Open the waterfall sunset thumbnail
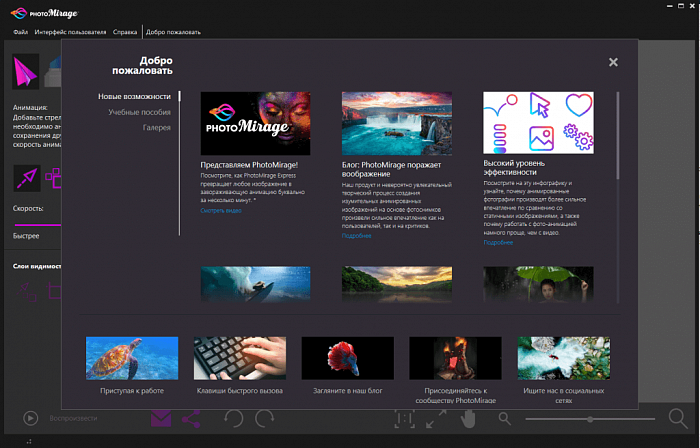 tap(397, 123)
